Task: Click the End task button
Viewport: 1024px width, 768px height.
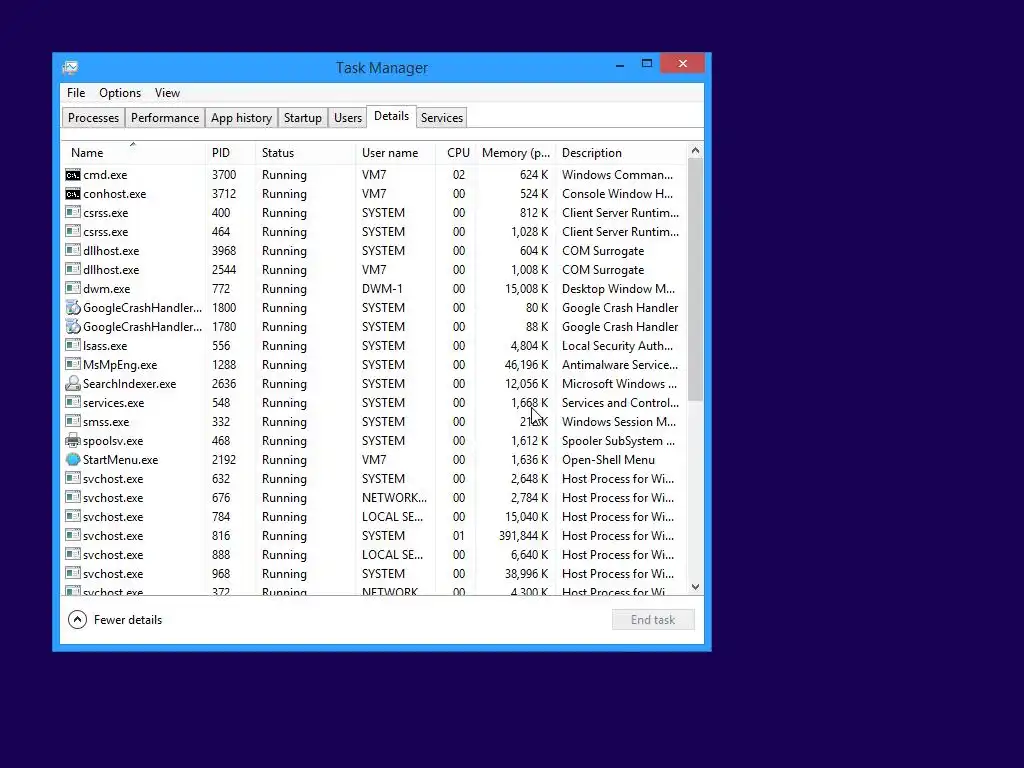Action: [653, 620]
